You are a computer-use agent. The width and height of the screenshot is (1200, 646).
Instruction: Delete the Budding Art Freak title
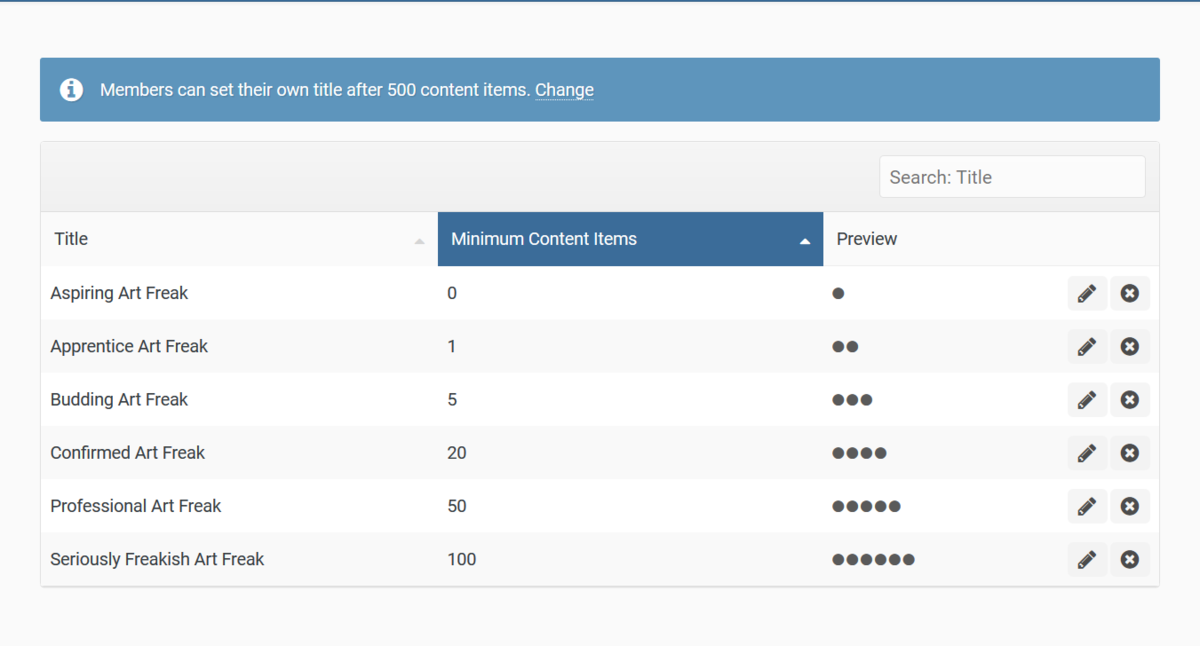click(1130, 400)
